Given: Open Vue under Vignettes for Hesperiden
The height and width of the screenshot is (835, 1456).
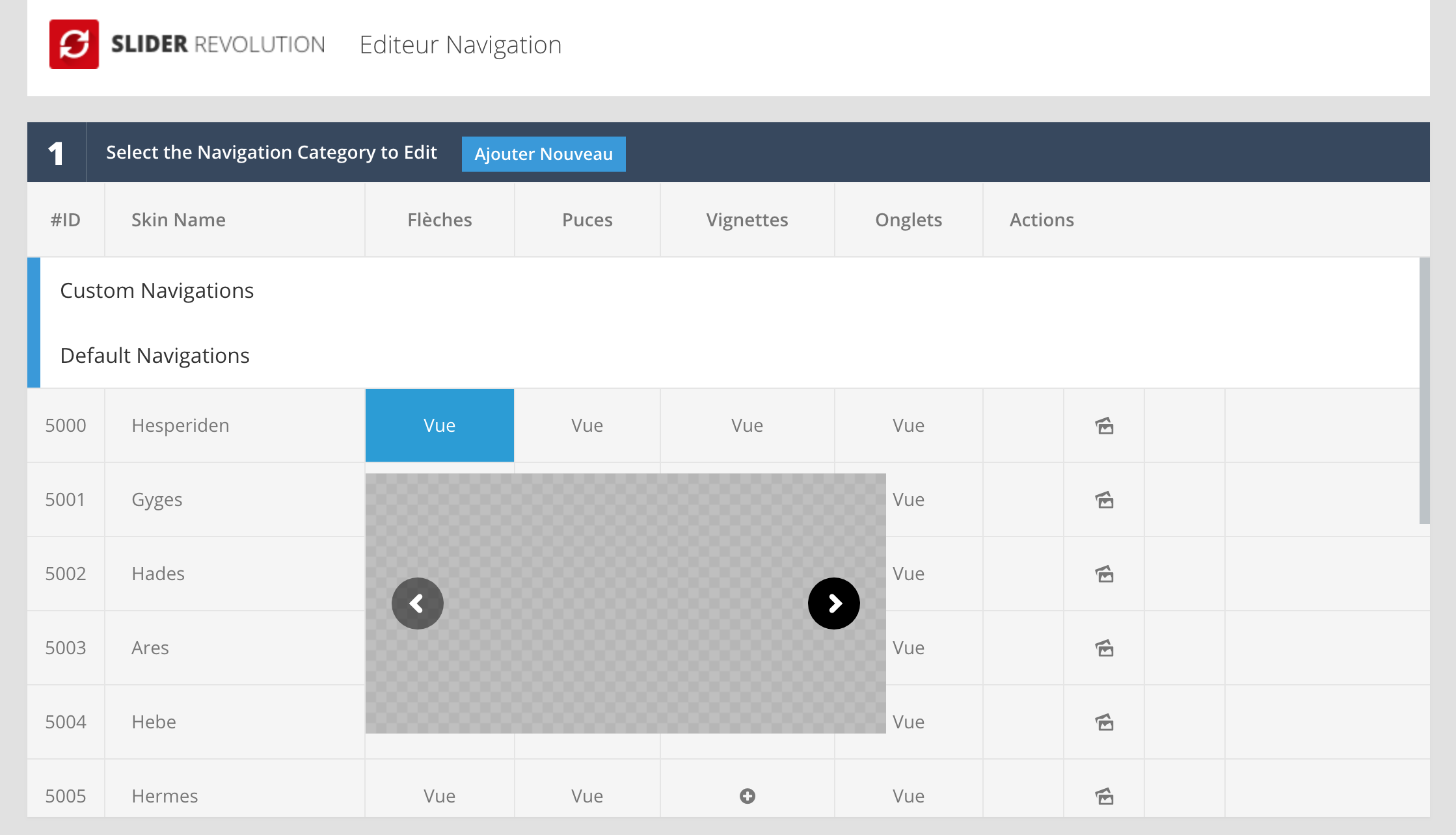Looking at the screenshot, I should [747, 425].
